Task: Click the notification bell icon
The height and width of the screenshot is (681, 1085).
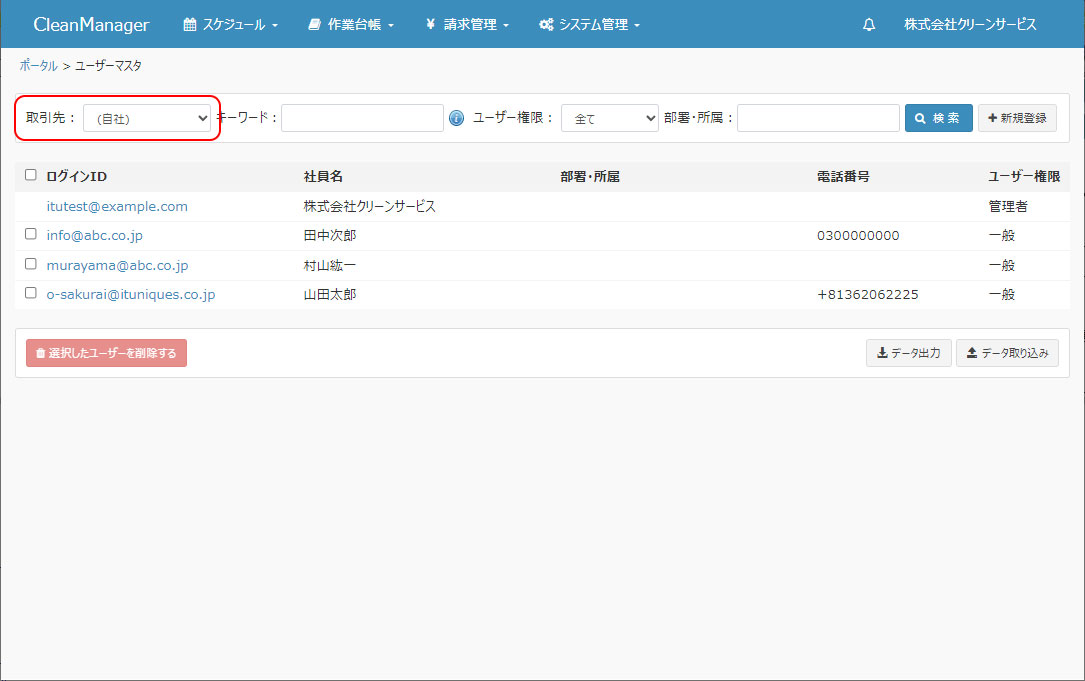Action: 869,25
